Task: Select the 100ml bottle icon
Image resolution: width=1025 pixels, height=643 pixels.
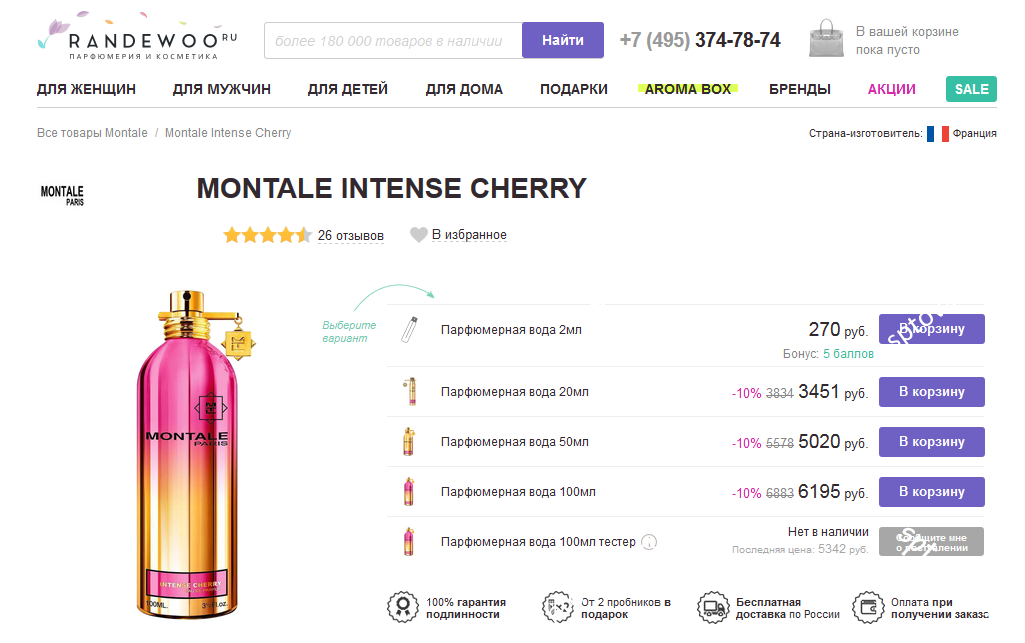Action: [x=409, y=491]
